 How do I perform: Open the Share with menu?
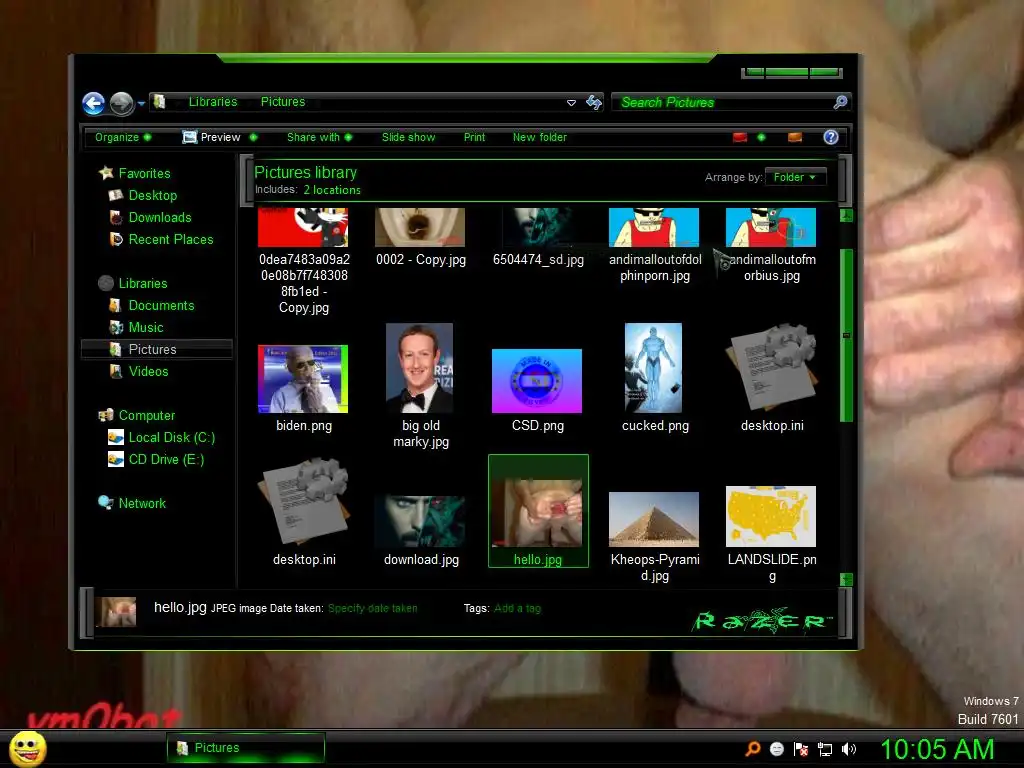(319, 137)
